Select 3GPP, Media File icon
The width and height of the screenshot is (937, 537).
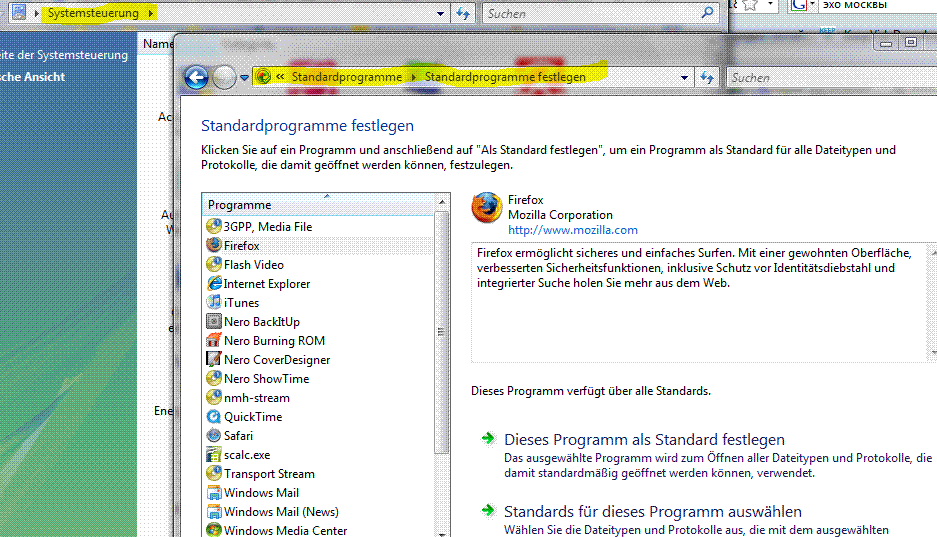pos(214,226)
